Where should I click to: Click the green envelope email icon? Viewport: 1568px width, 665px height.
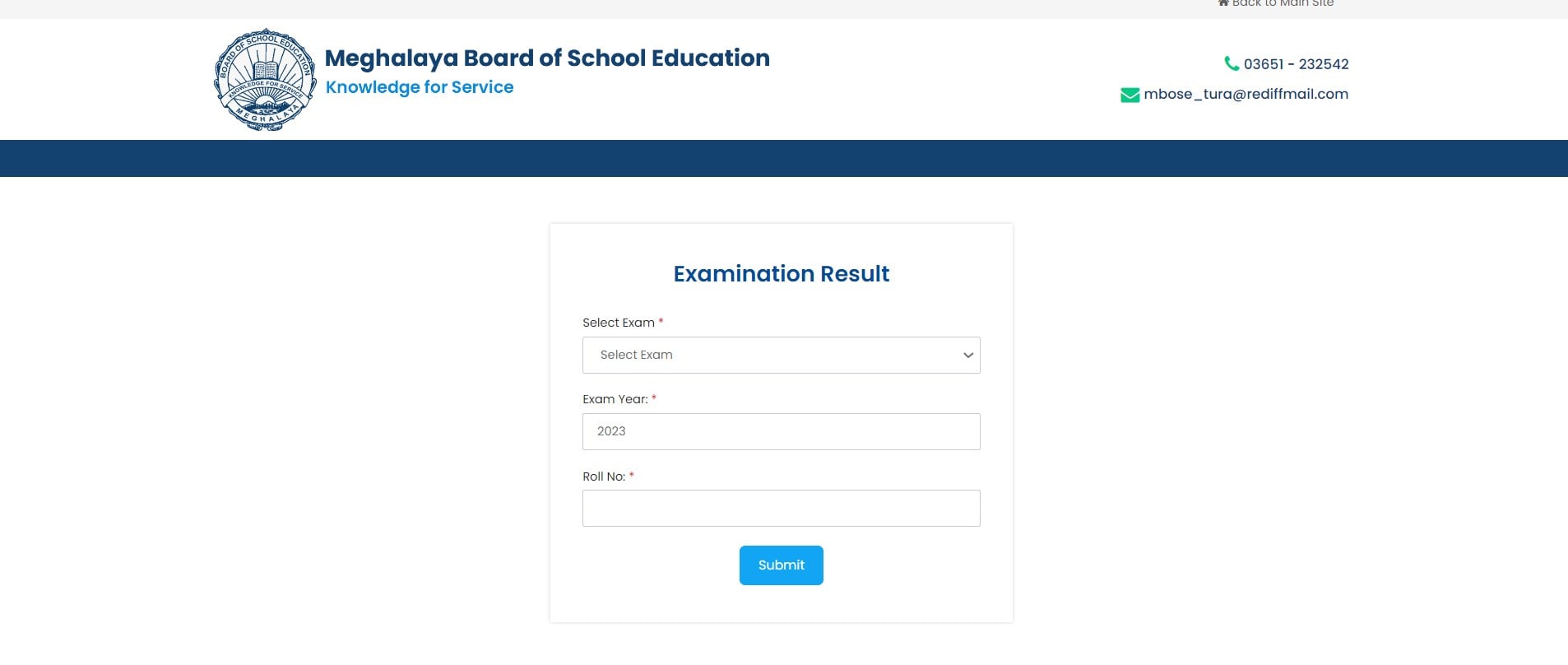(1130, 95)
